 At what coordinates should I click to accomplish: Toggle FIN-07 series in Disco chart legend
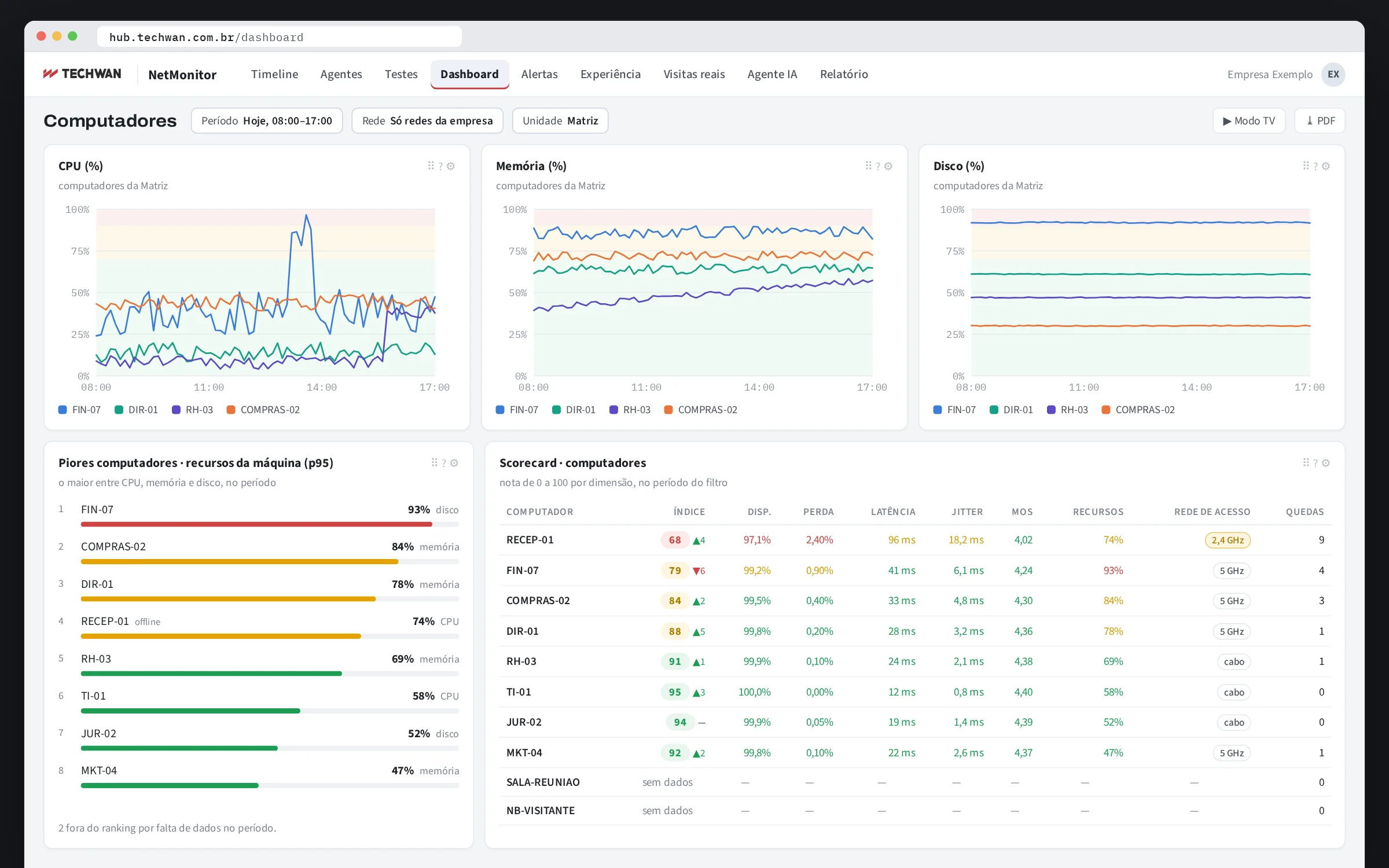coord(955,410)
